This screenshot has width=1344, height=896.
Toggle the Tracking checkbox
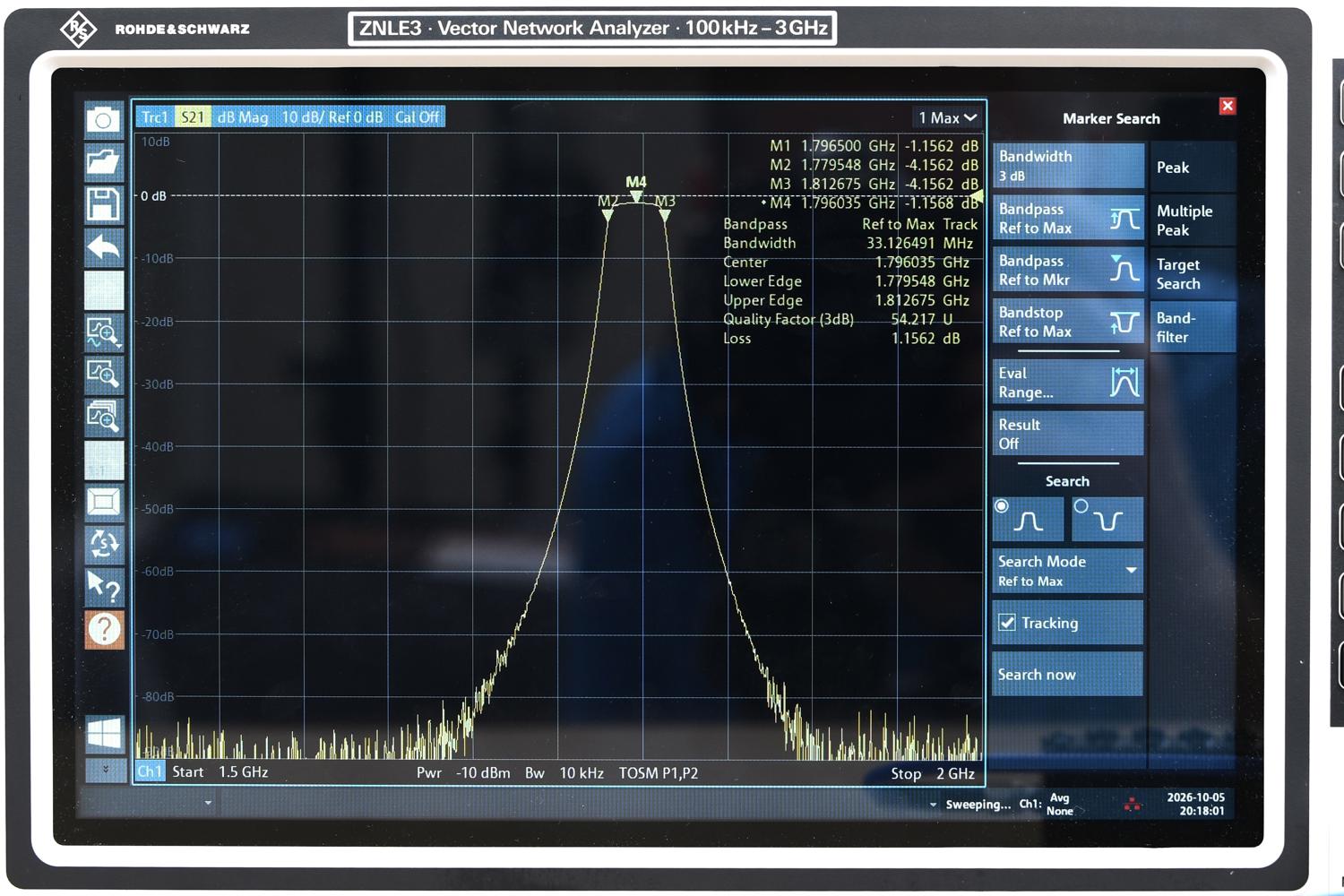(1007, 623)
